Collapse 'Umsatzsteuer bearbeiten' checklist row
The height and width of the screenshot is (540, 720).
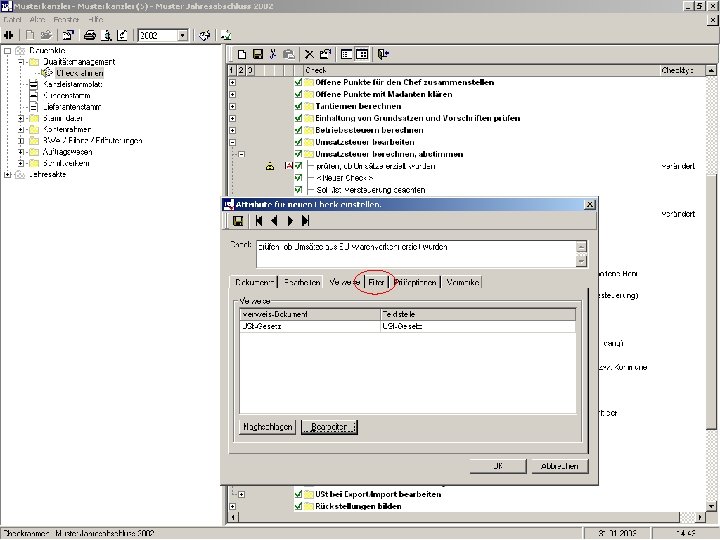[x=233, y=142]
